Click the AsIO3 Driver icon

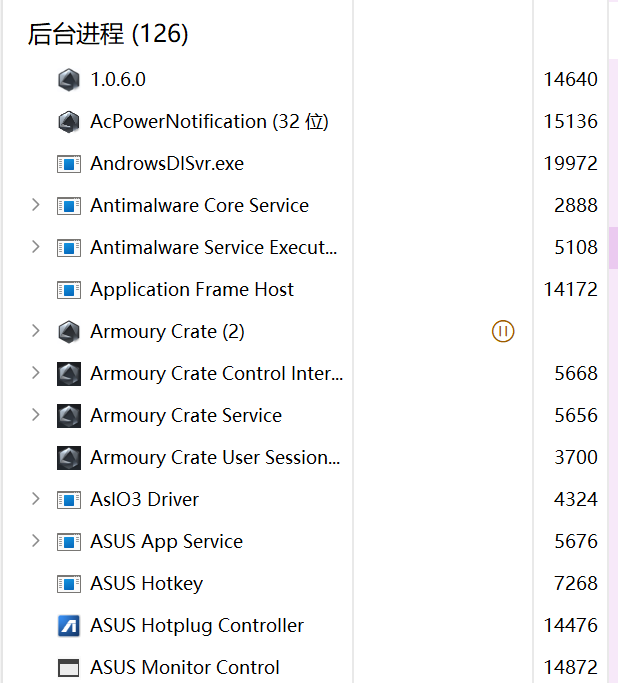(69, 500)
